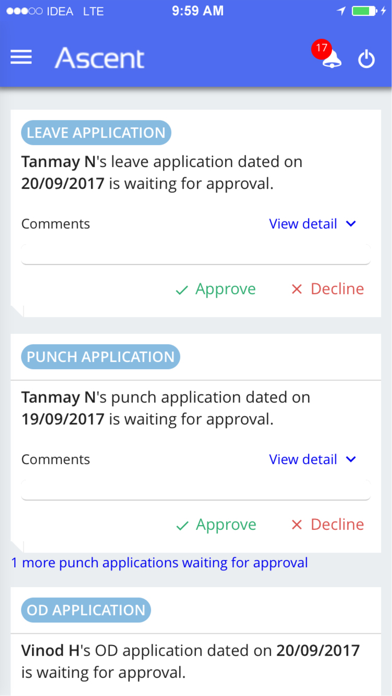Image resolution: width=392 pixels, height=696 pixels.
Task: Tap the Ascent app title
Action: click(x=99, y=58)
